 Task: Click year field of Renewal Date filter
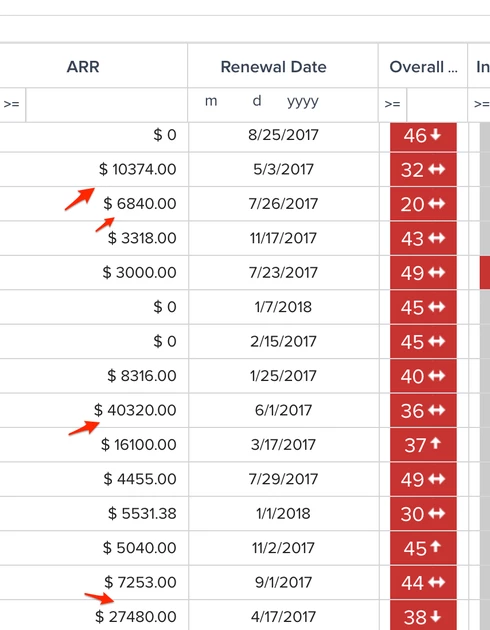[302, 101]
